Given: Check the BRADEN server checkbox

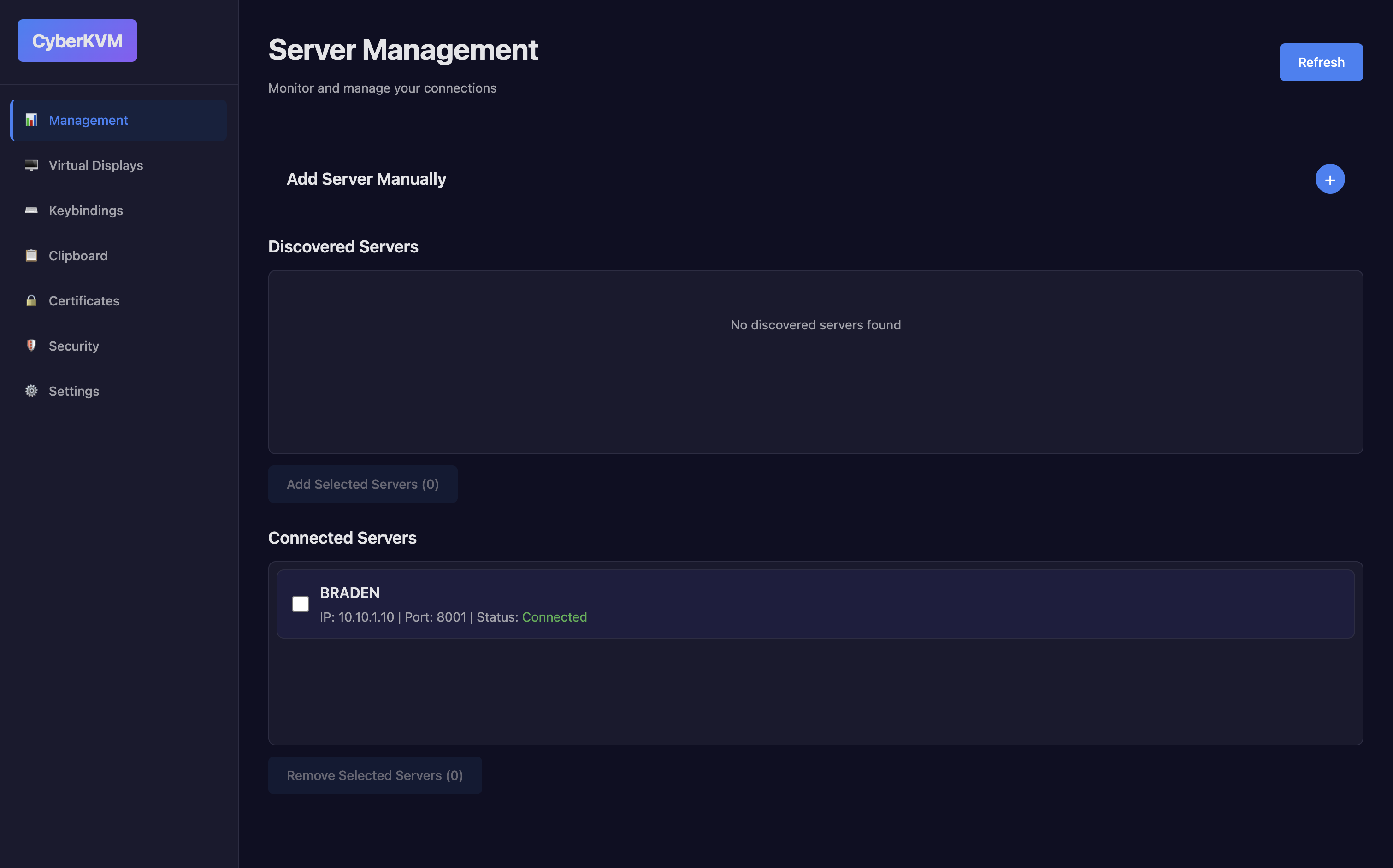Looking at the screenshot, I should (300, 604).
